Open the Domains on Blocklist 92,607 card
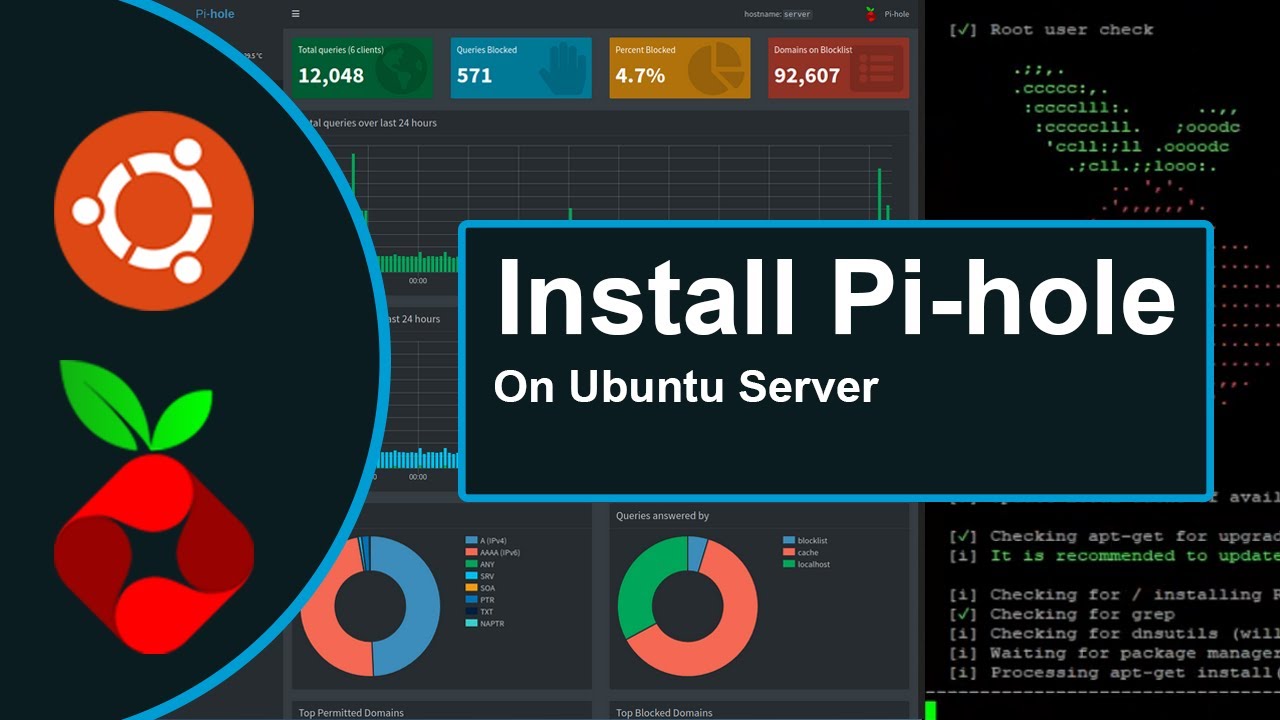 (839, 68)
